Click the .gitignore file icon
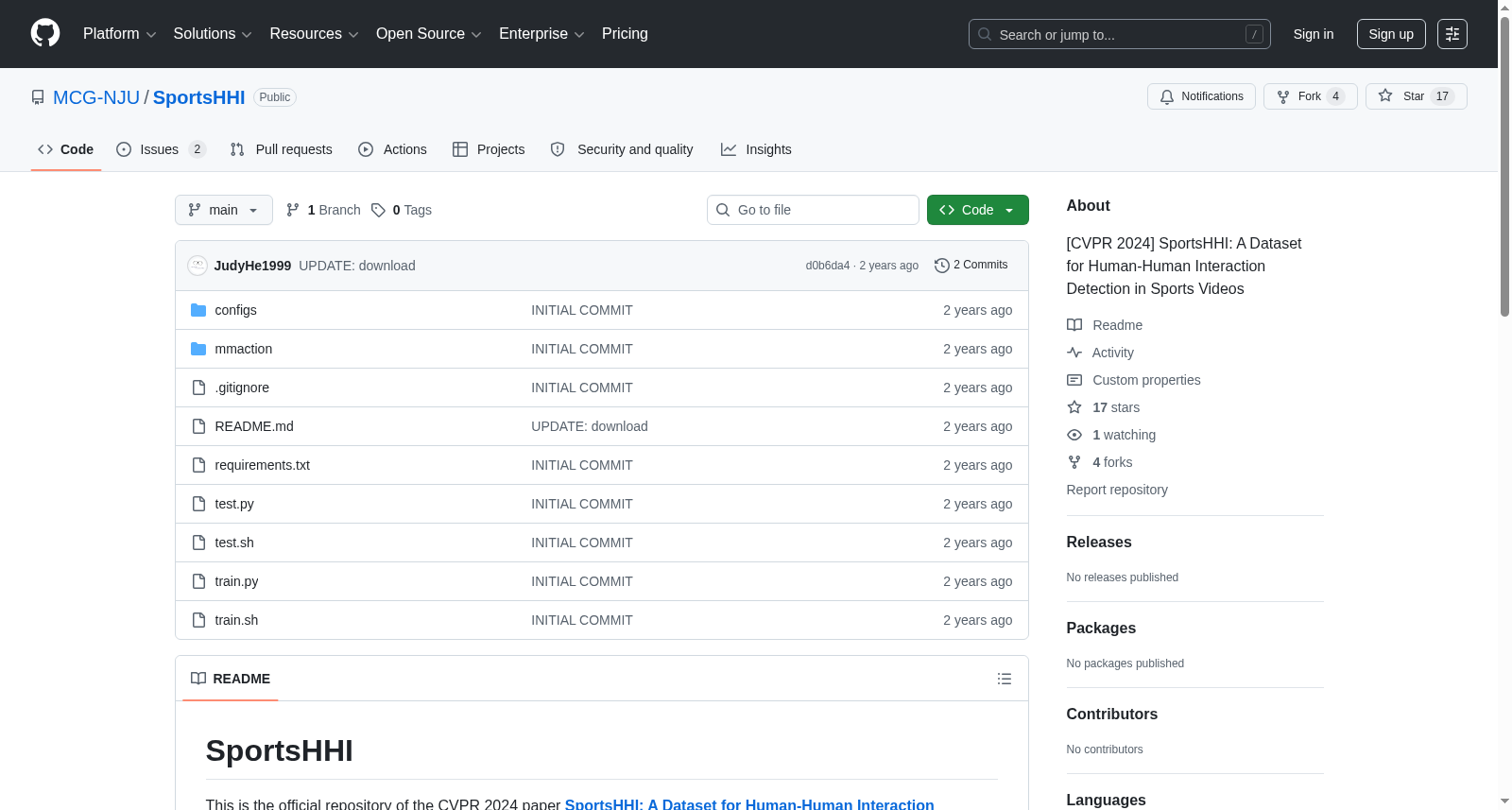Image resolution: width=1512 pixels, height=810 pixels. pyautogui.click(x=198, y=388)
